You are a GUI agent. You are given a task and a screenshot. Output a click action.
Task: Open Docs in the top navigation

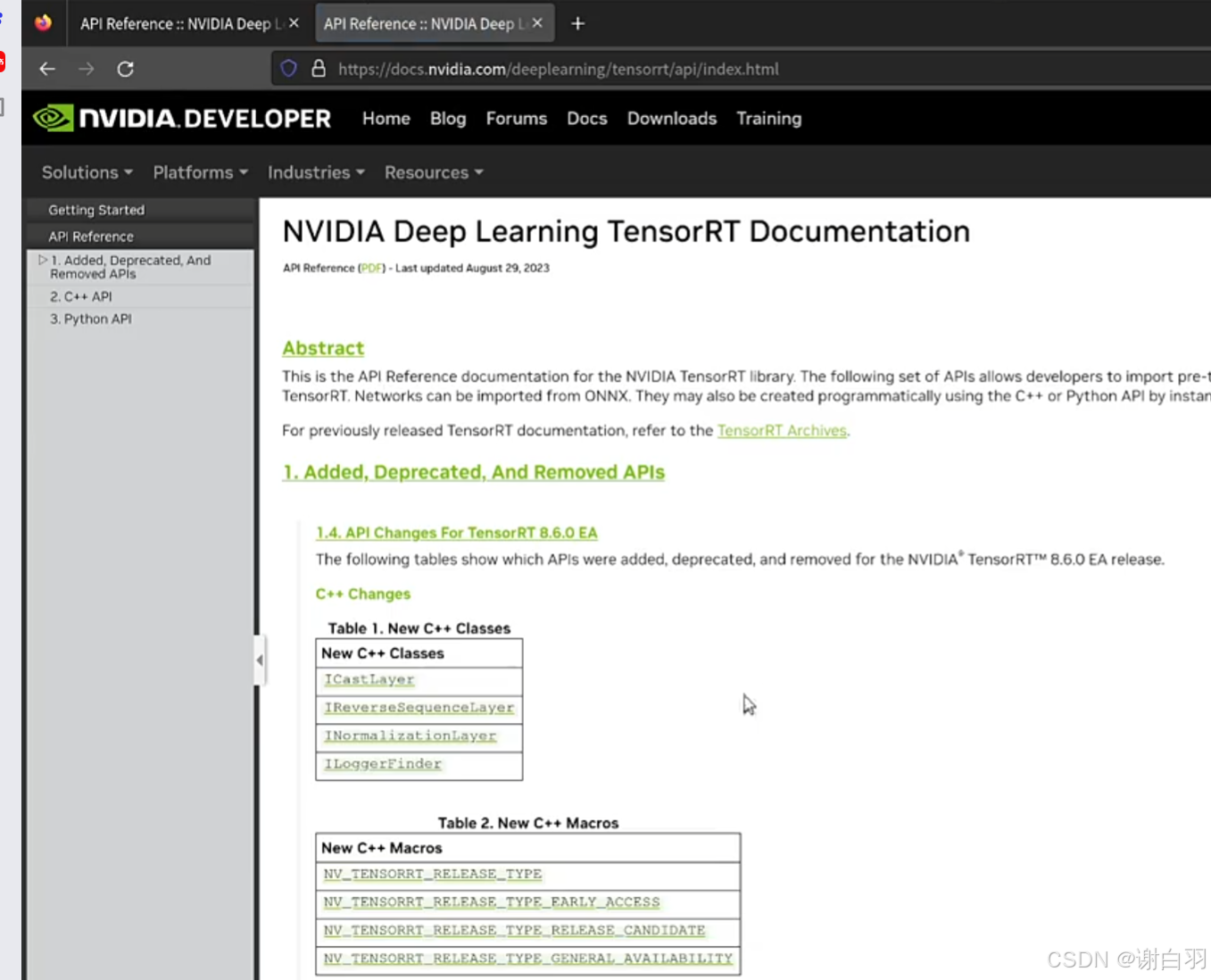(587, 119)
